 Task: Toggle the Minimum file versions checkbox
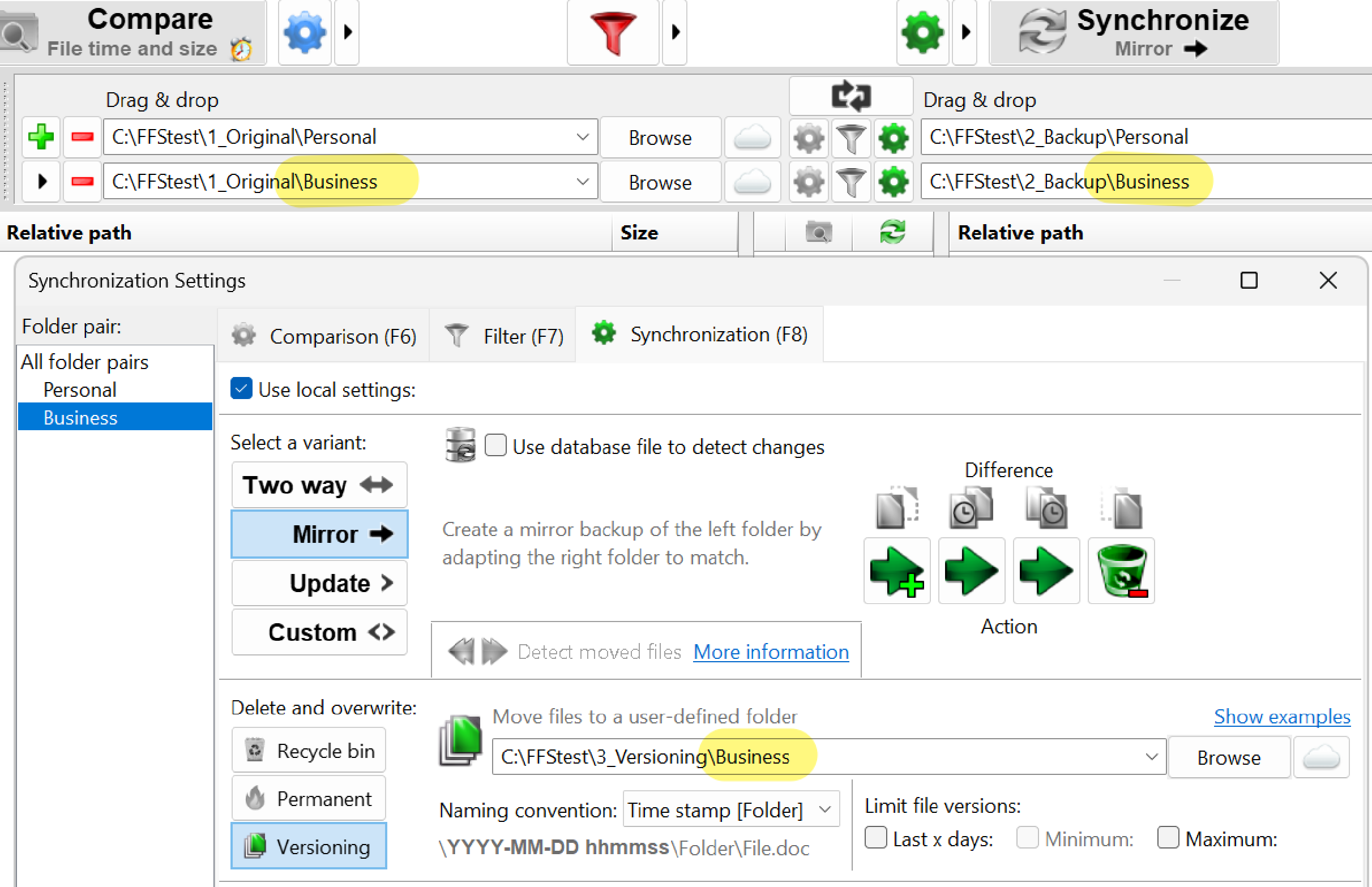point(1027,837)
